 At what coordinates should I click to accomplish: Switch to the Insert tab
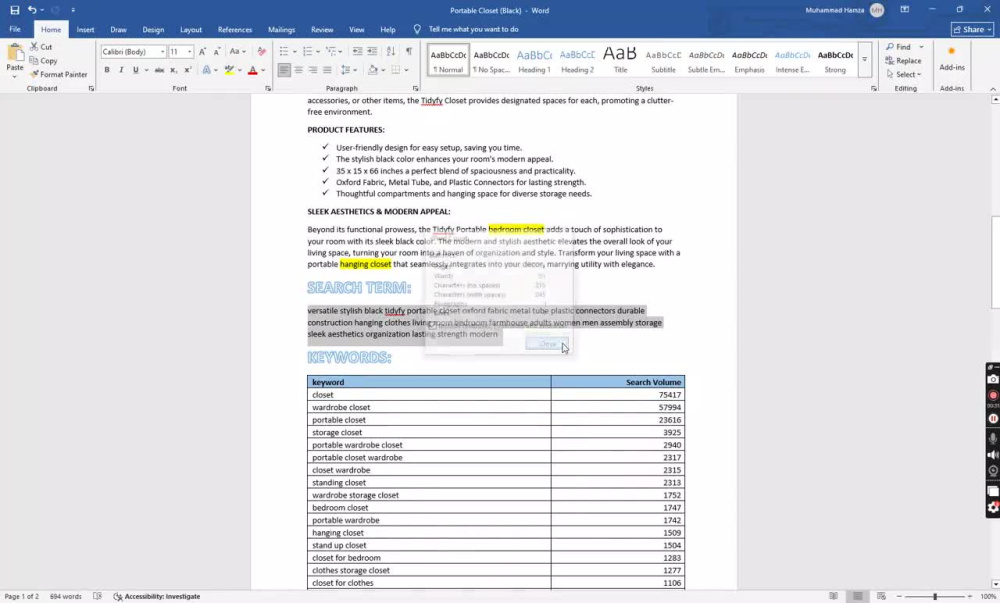point(85,29)
